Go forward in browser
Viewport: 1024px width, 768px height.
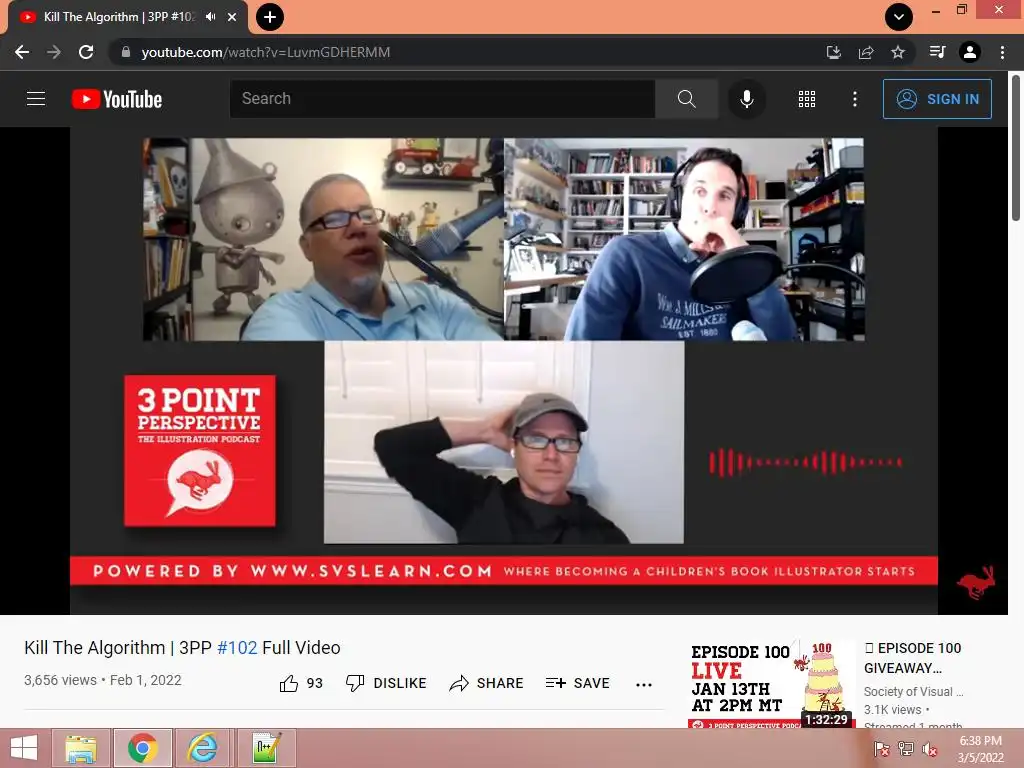pos(54,52)
